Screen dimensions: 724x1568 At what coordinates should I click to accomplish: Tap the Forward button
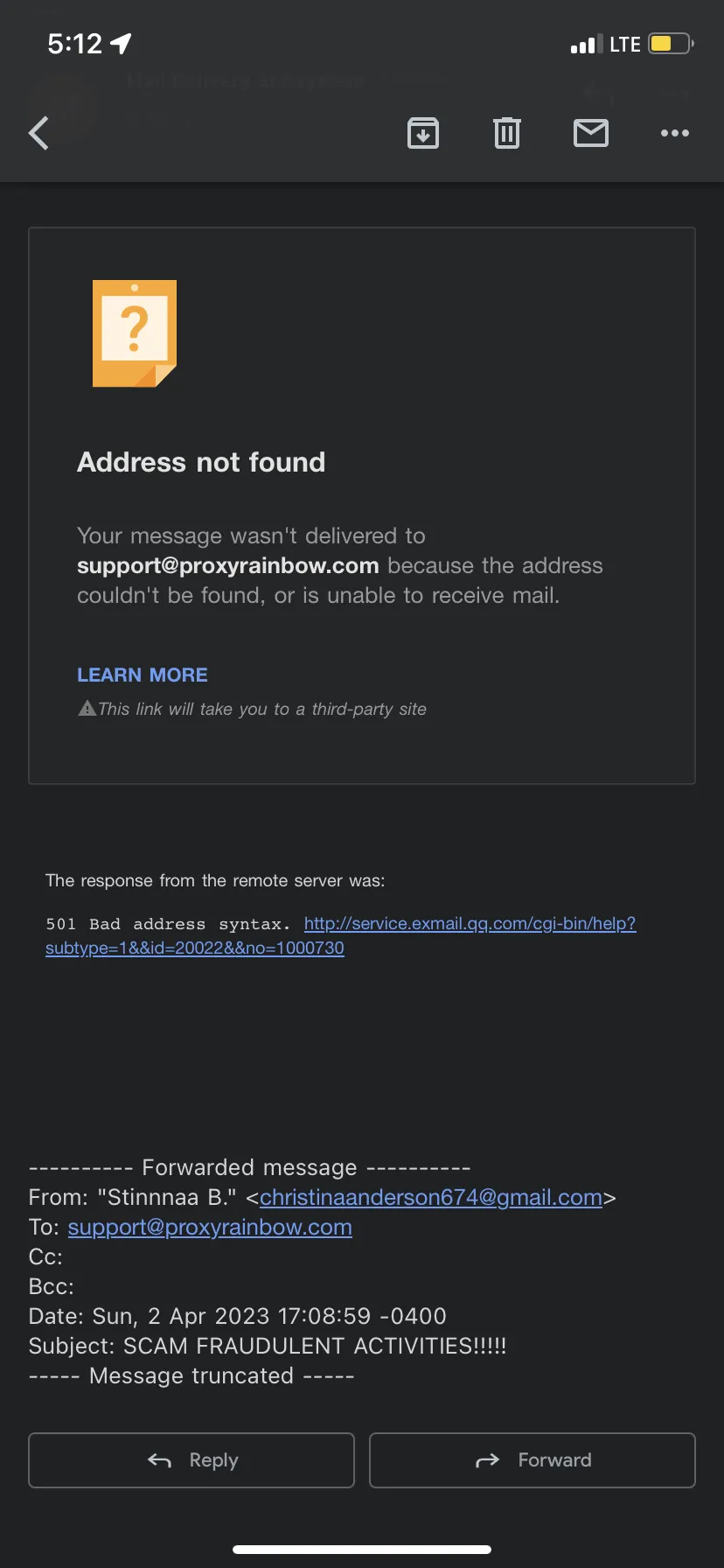(533, 1459)
